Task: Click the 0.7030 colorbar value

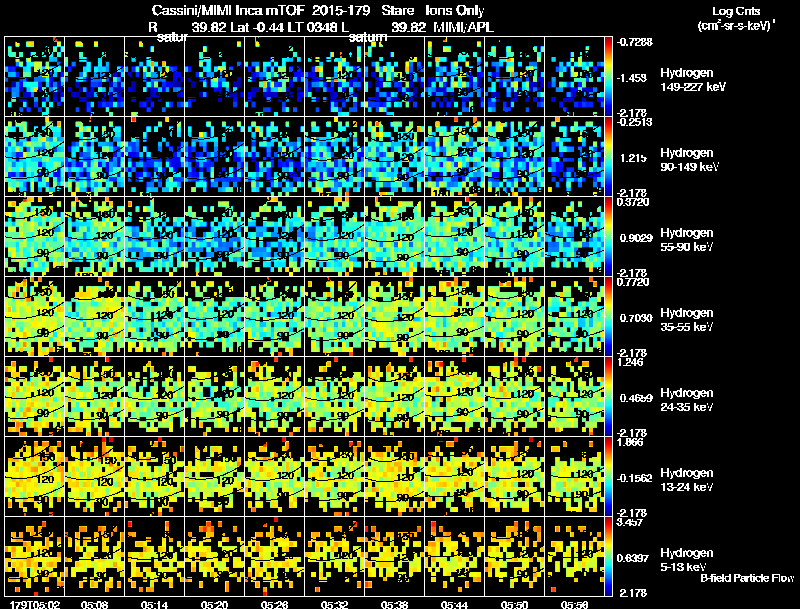Action: pyautogui.click(x=636, y=318)
